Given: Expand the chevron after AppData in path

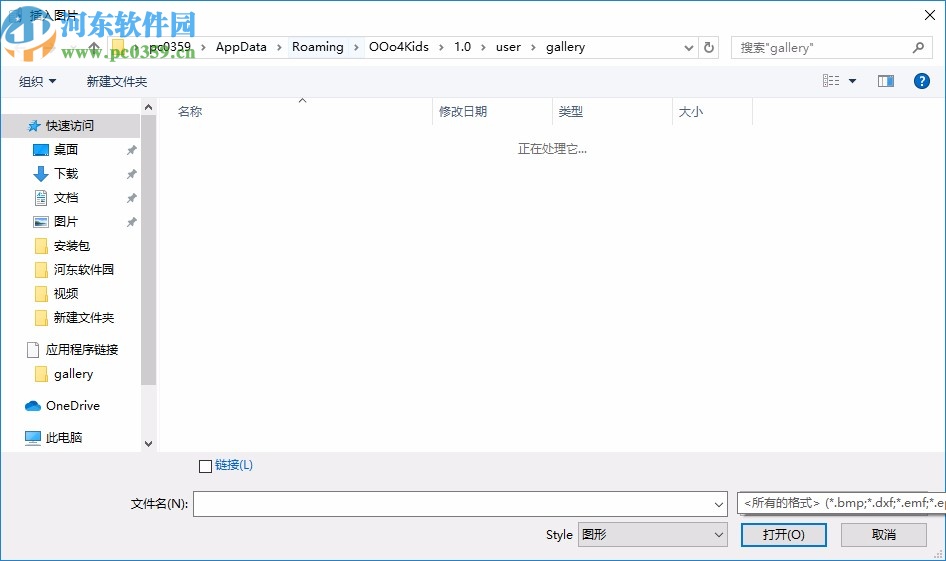Looking at the screenshot, I should pos(279,47).
